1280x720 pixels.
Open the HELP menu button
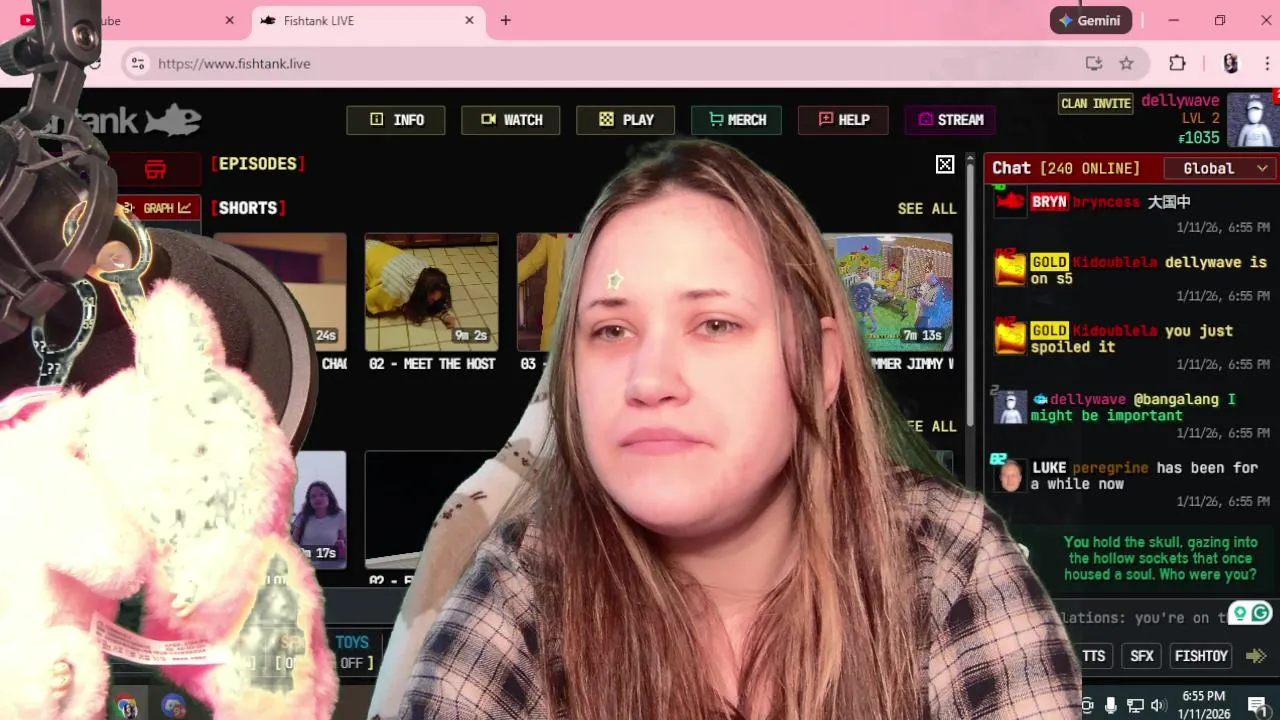(843, 120)
